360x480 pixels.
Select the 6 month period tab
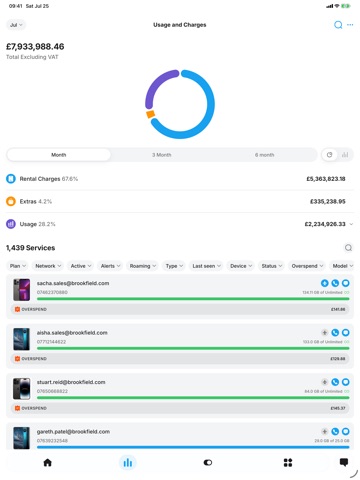(265, 155)
